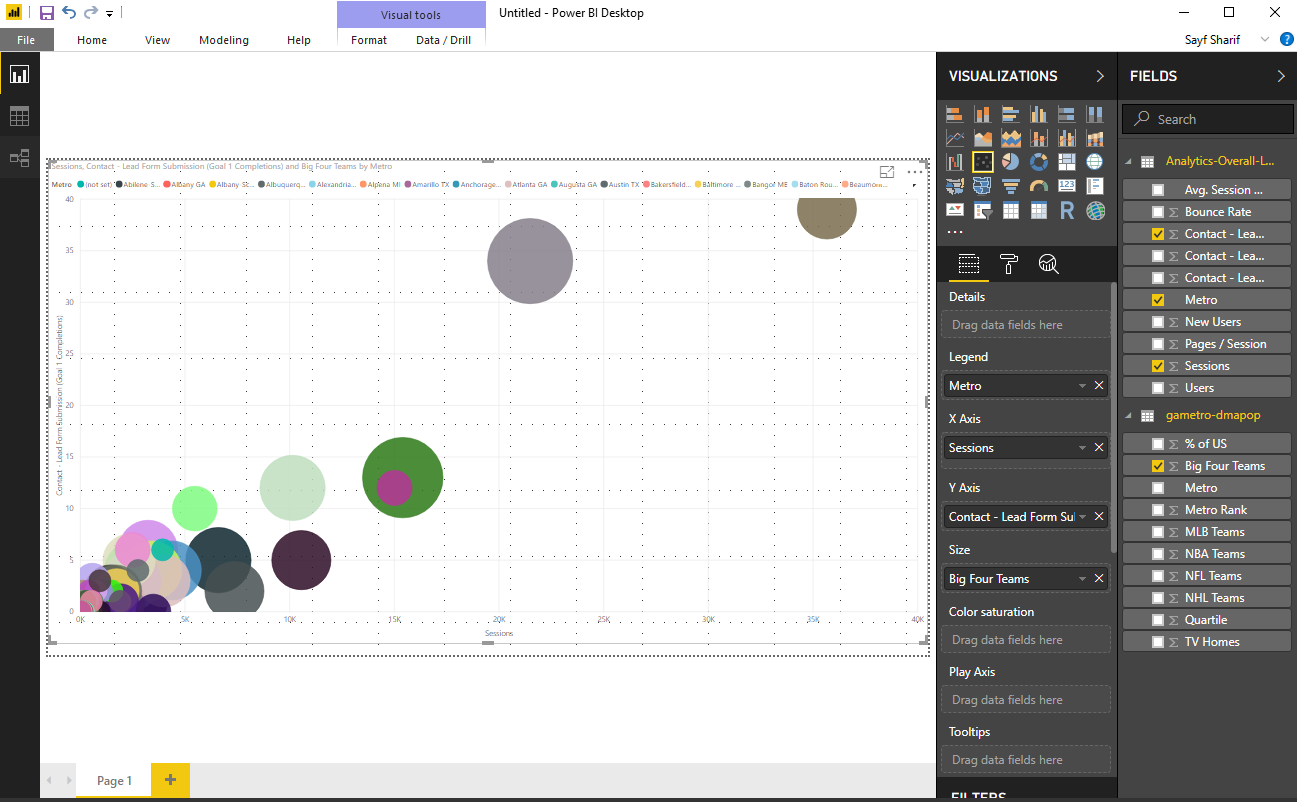
Task: Switch to Data view in left sidebar
Action: [x=19, y=116]
